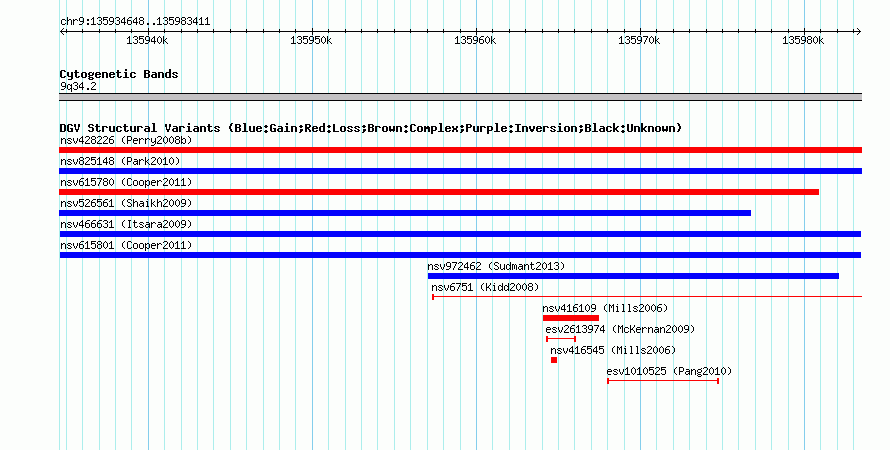Viewport: 890px width, 450px height.
Task: Select the red esv1010525 bracket line
Action: [663, 381]
